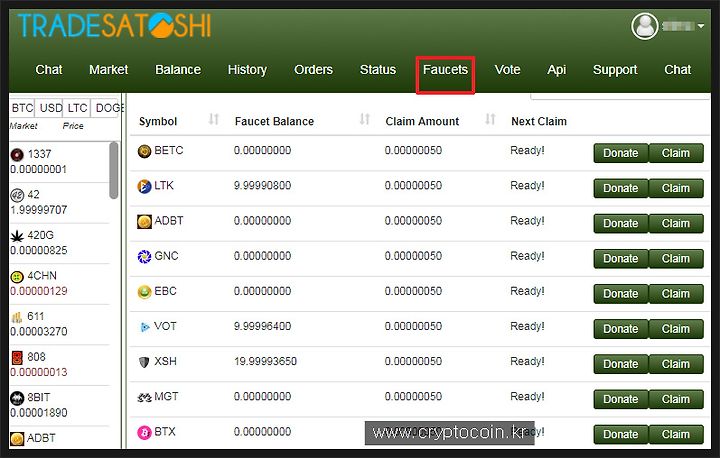
Task: Switch to the USD market tab
Action: click(x=50, y=108)
